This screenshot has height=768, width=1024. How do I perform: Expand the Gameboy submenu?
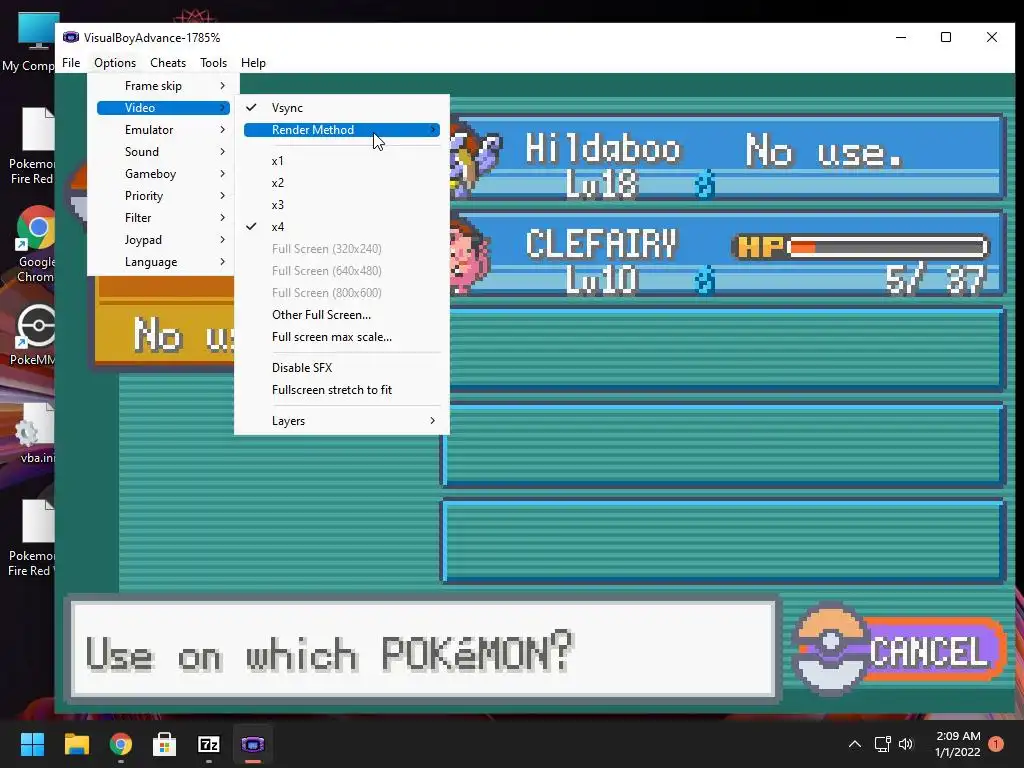coord(163,174)
